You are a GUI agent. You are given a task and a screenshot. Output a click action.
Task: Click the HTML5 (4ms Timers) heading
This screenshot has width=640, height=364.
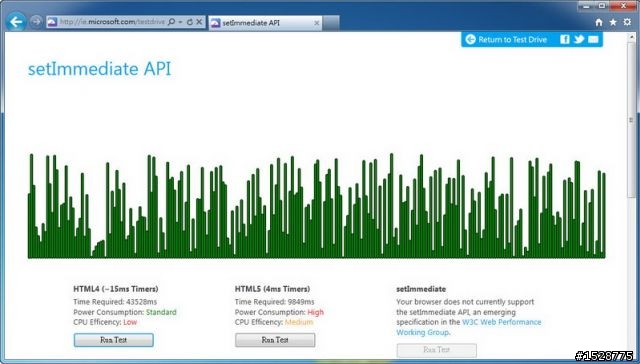point(272,289)
